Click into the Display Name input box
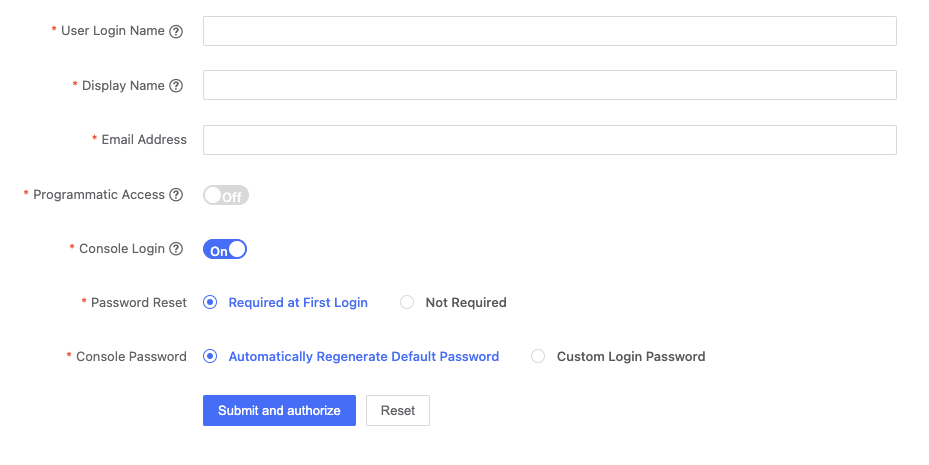This screenshot has width=929, height=465. [549, 85]
